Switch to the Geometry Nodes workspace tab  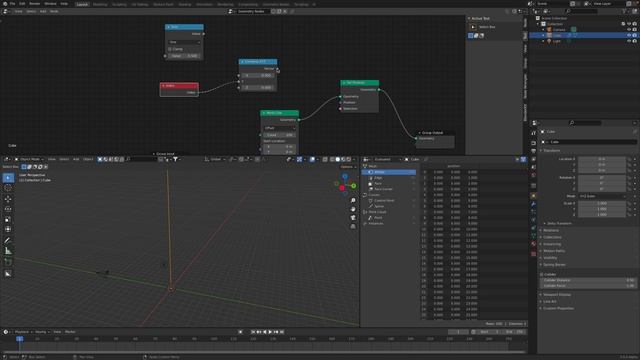(276, 4)
